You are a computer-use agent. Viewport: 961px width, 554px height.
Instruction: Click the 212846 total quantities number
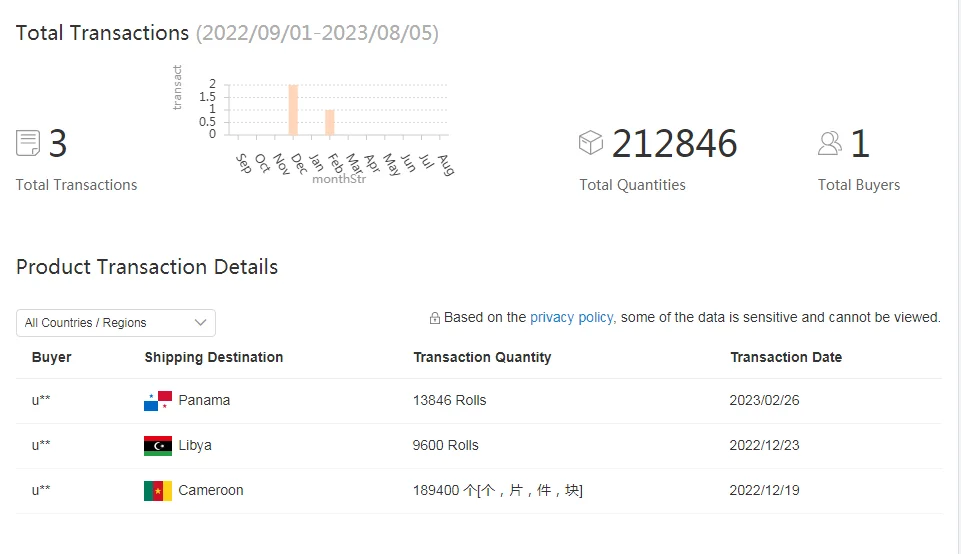[x=674, y=144]
